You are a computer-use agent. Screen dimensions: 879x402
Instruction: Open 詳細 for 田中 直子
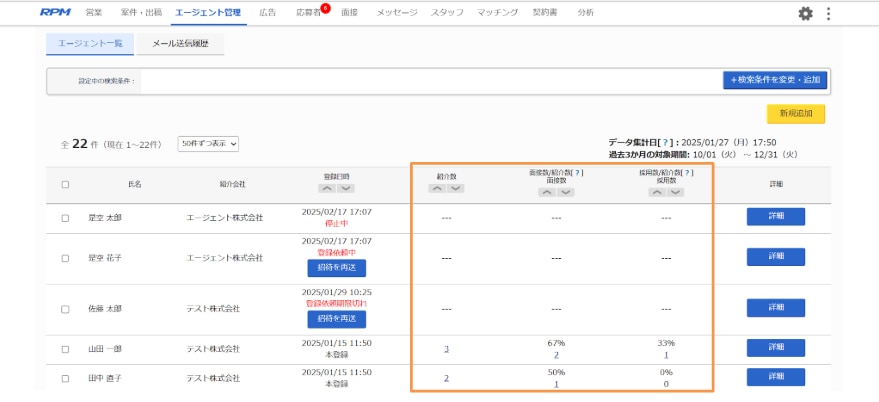776,377
